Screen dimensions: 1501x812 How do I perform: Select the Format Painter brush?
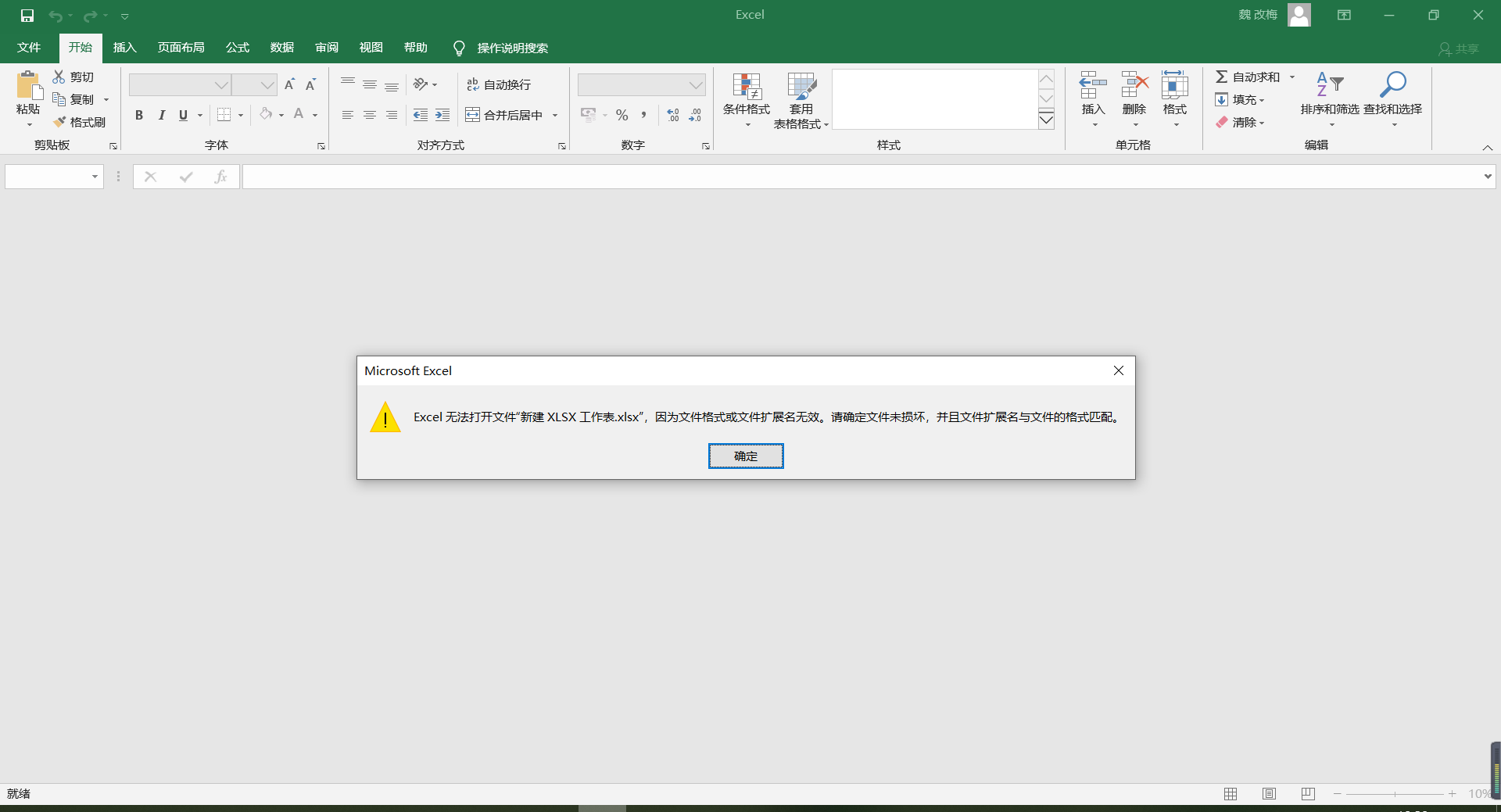tap(59, 122)
